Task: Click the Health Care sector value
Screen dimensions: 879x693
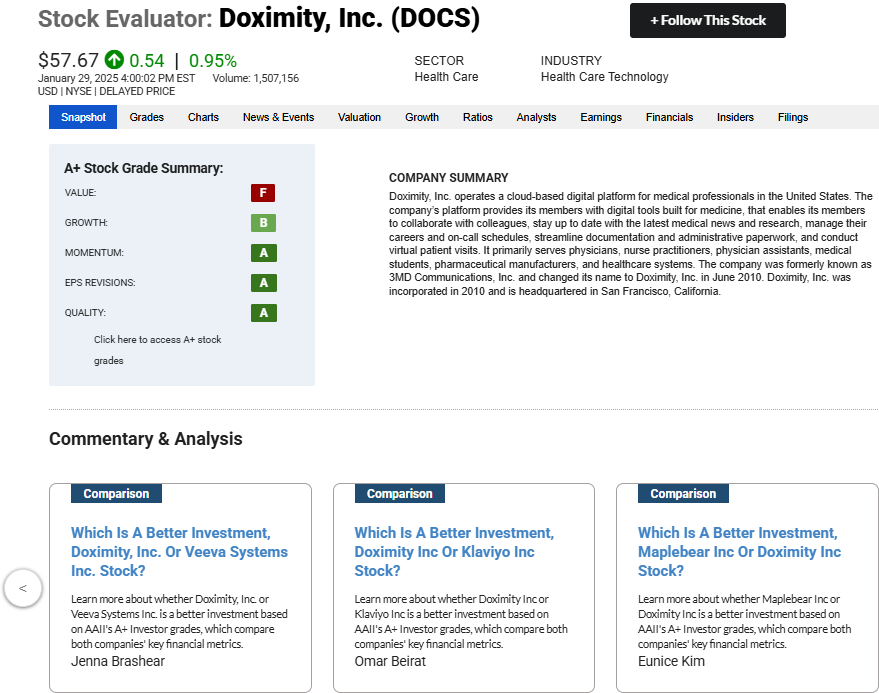Action: 446,77
